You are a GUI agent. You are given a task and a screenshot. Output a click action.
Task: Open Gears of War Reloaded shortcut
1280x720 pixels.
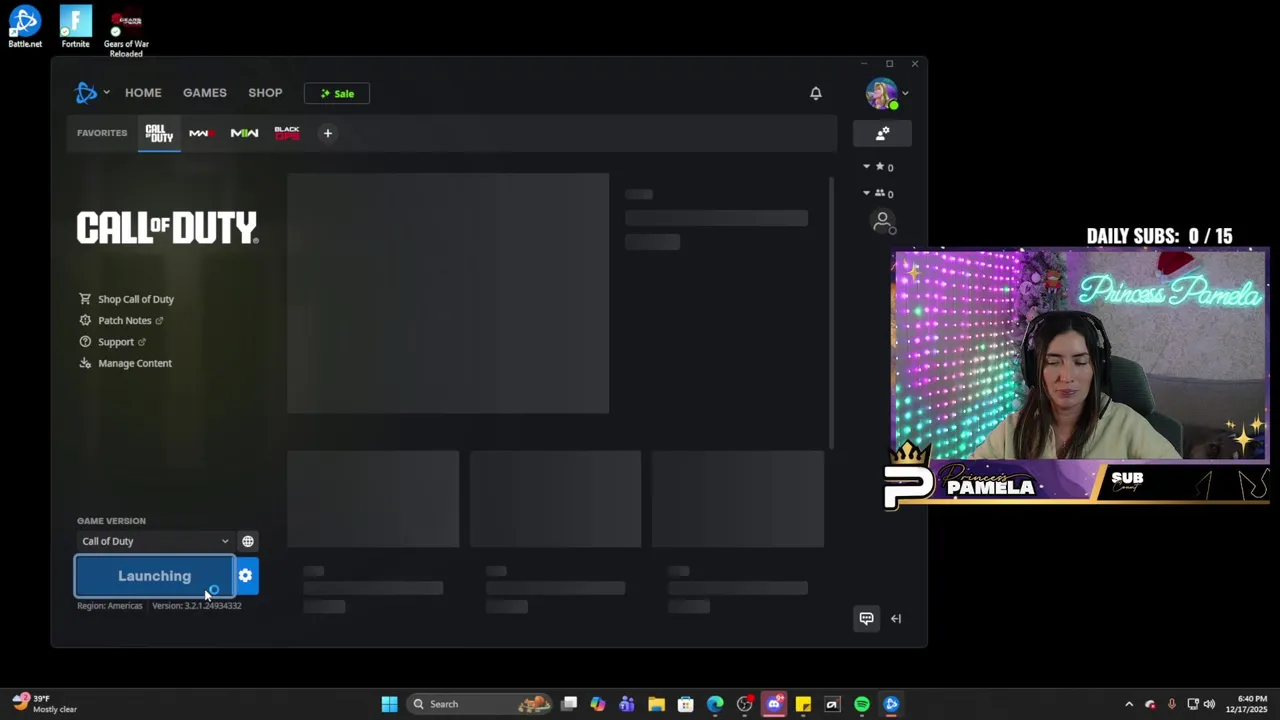tap(126, 33)
